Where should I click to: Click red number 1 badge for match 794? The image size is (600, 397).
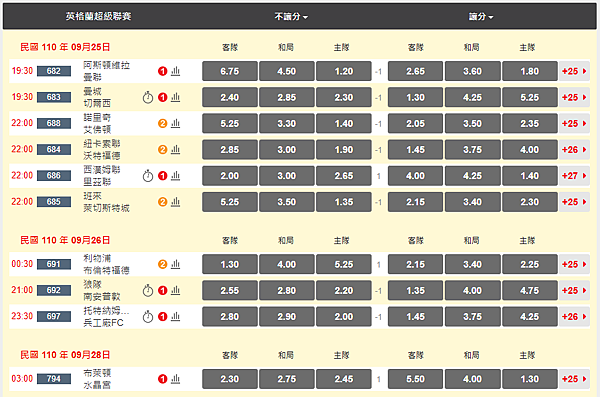[x=163, y=379]
